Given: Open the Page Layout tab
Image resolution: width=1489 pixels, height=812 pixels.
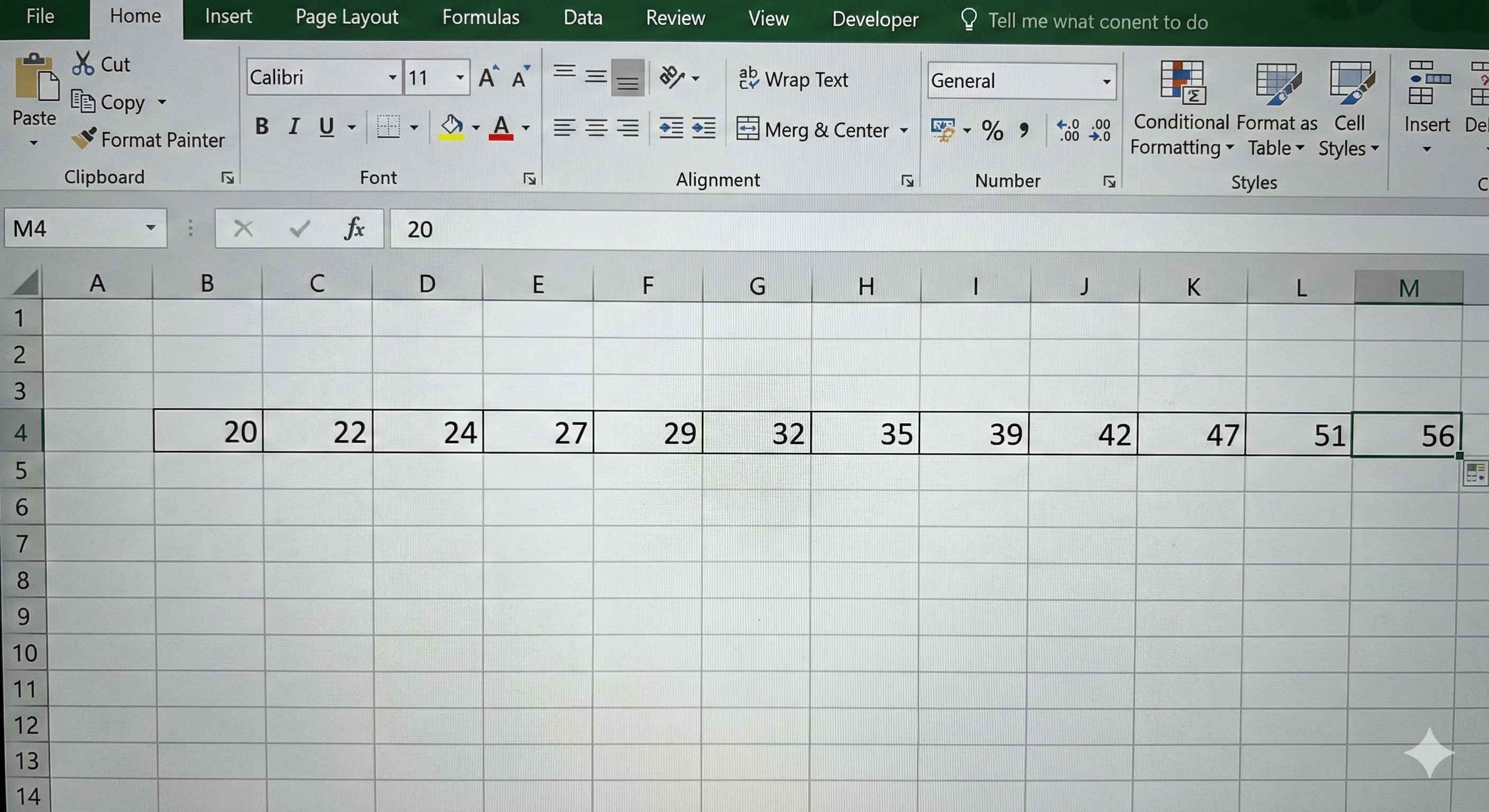Looking at the screenshot, I should 347,17.
